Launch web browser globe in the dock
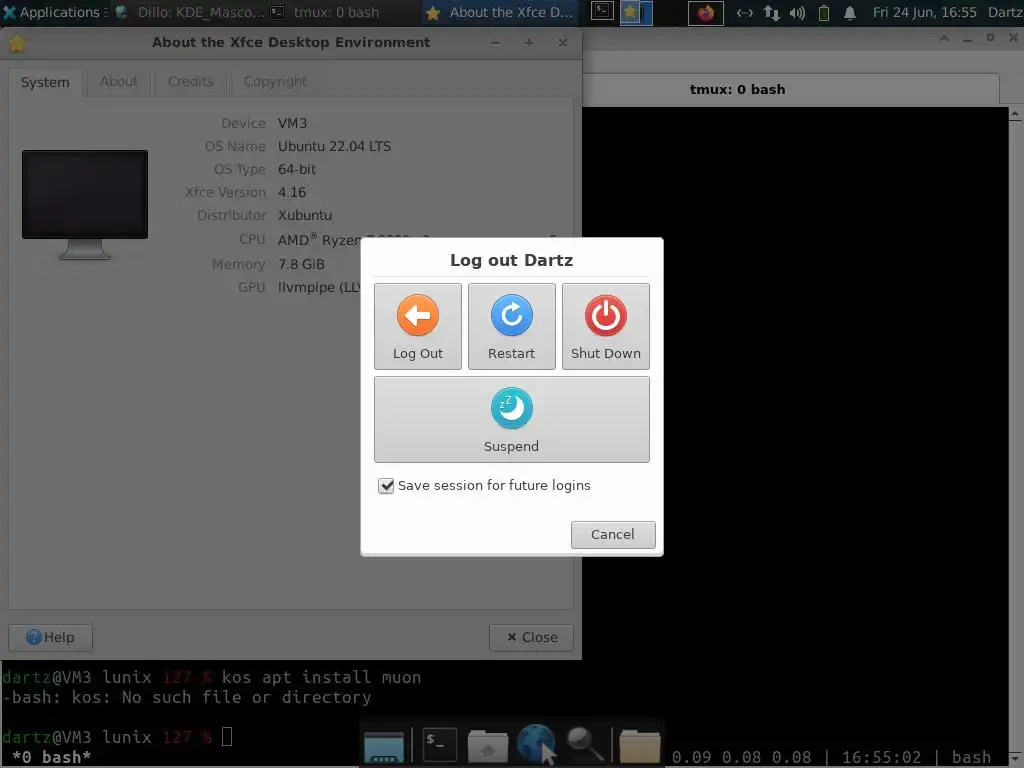 click(536, 744)
